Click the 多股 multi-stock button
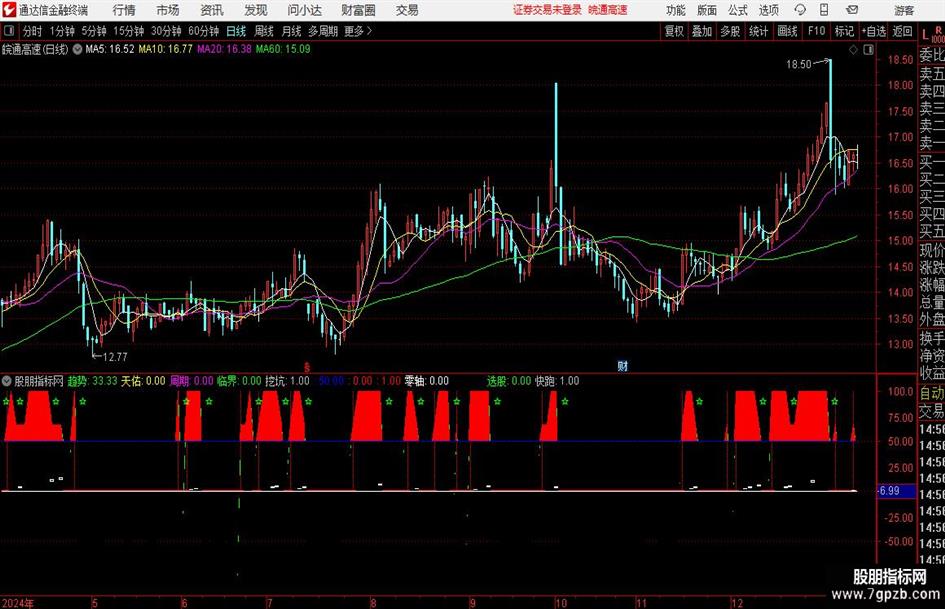Viewport: 945px width, 609px height. 730,31
